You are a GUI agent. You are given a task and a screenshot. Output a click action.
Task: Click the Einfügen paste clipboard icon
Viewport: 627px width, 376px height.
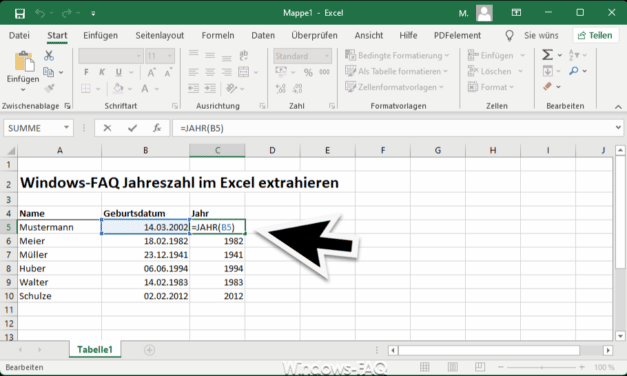(24, 62)
